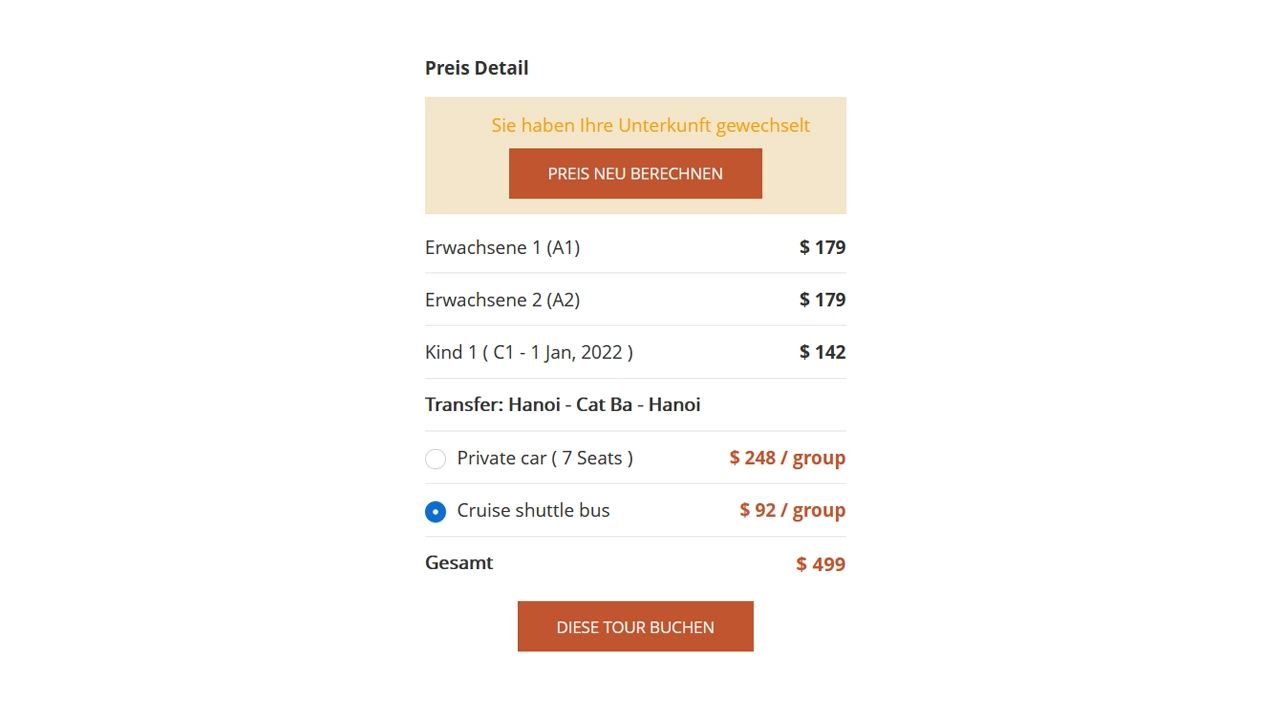Click the $ 248 / group price label
Viewport: 1280px width, 720px height.
click(787, 457)
